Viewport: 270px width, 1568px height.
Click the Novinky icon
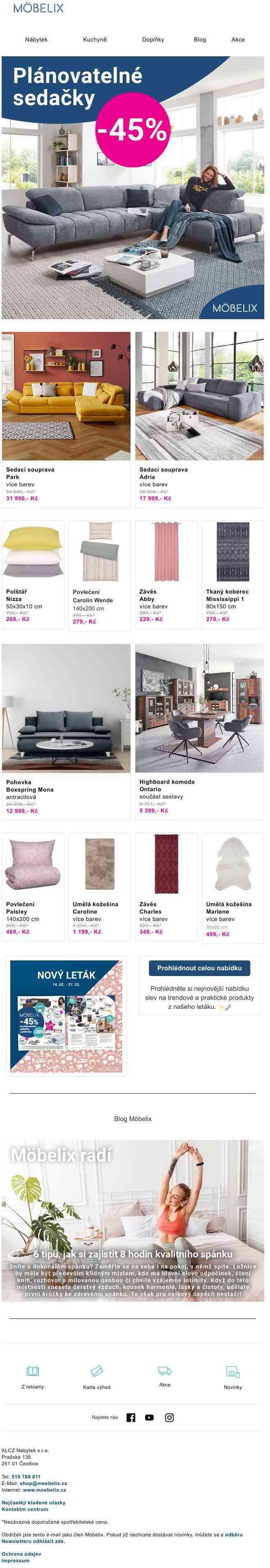pyautogui.click(x=233, y=1371)
